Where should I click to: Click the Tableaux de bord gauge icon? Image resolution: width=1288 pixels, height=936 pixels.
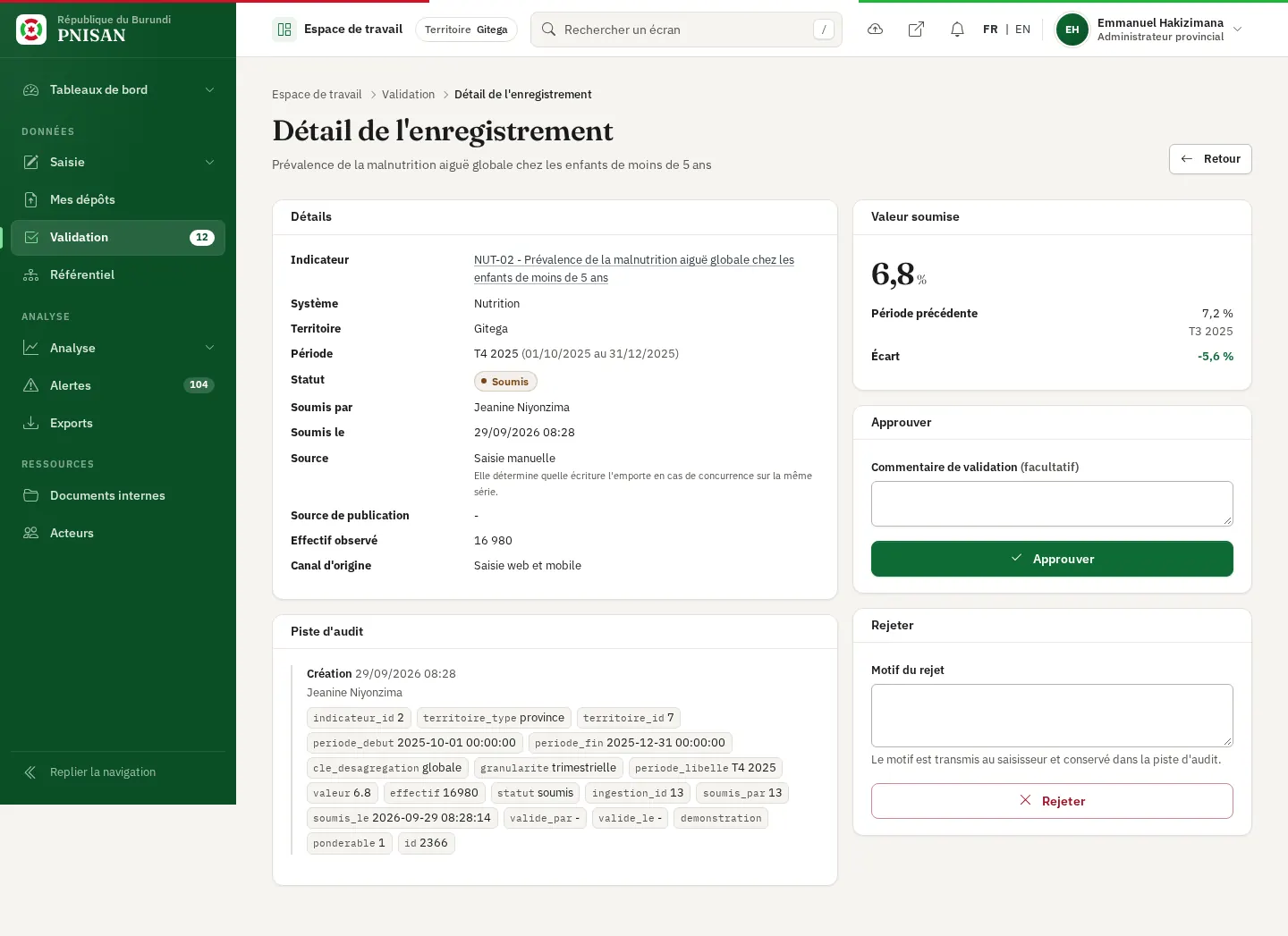(31, 89)
